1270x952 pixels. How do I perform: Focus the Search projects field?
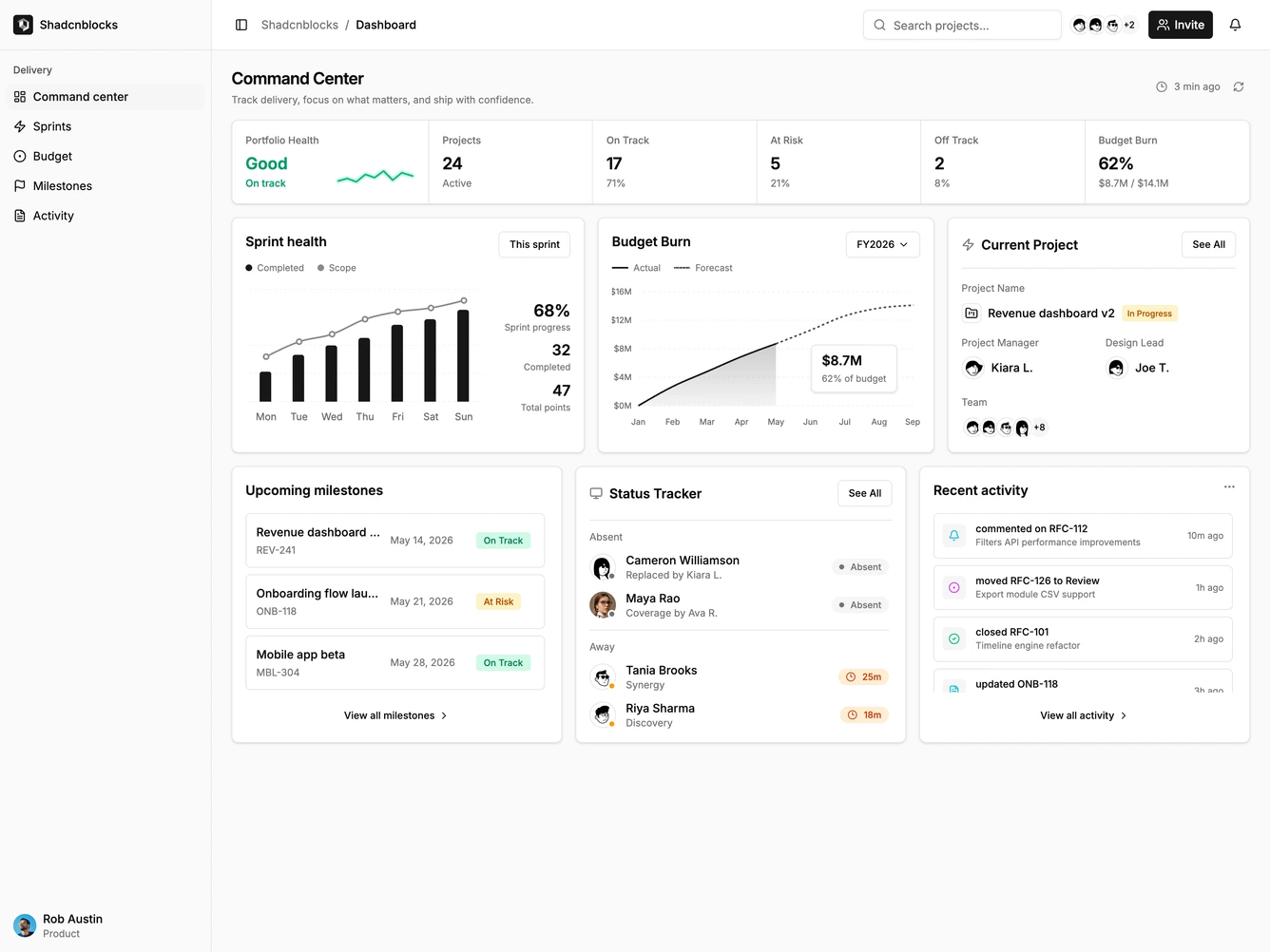962,25
